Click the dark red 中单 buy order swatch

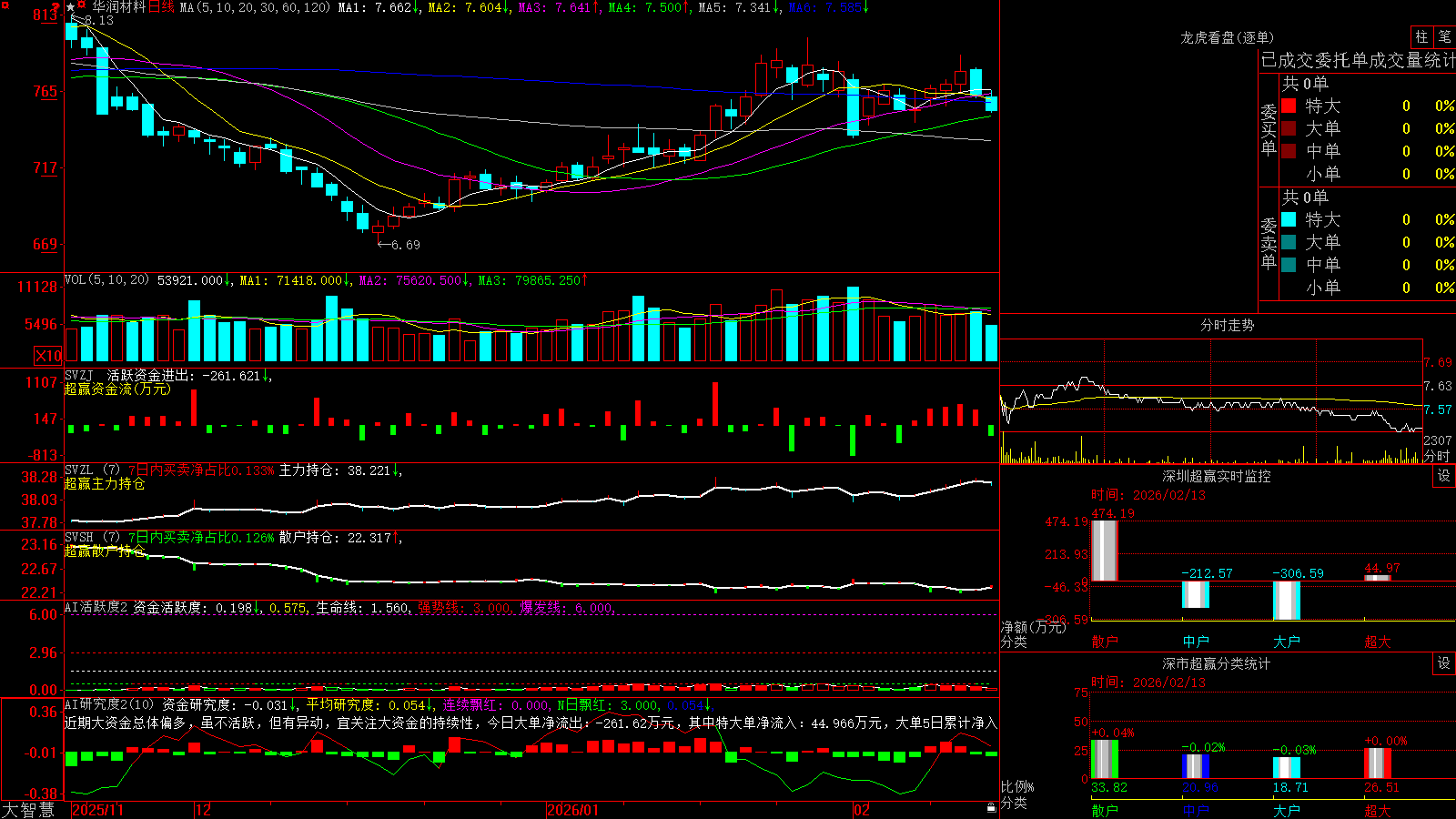coord(1289,151)
